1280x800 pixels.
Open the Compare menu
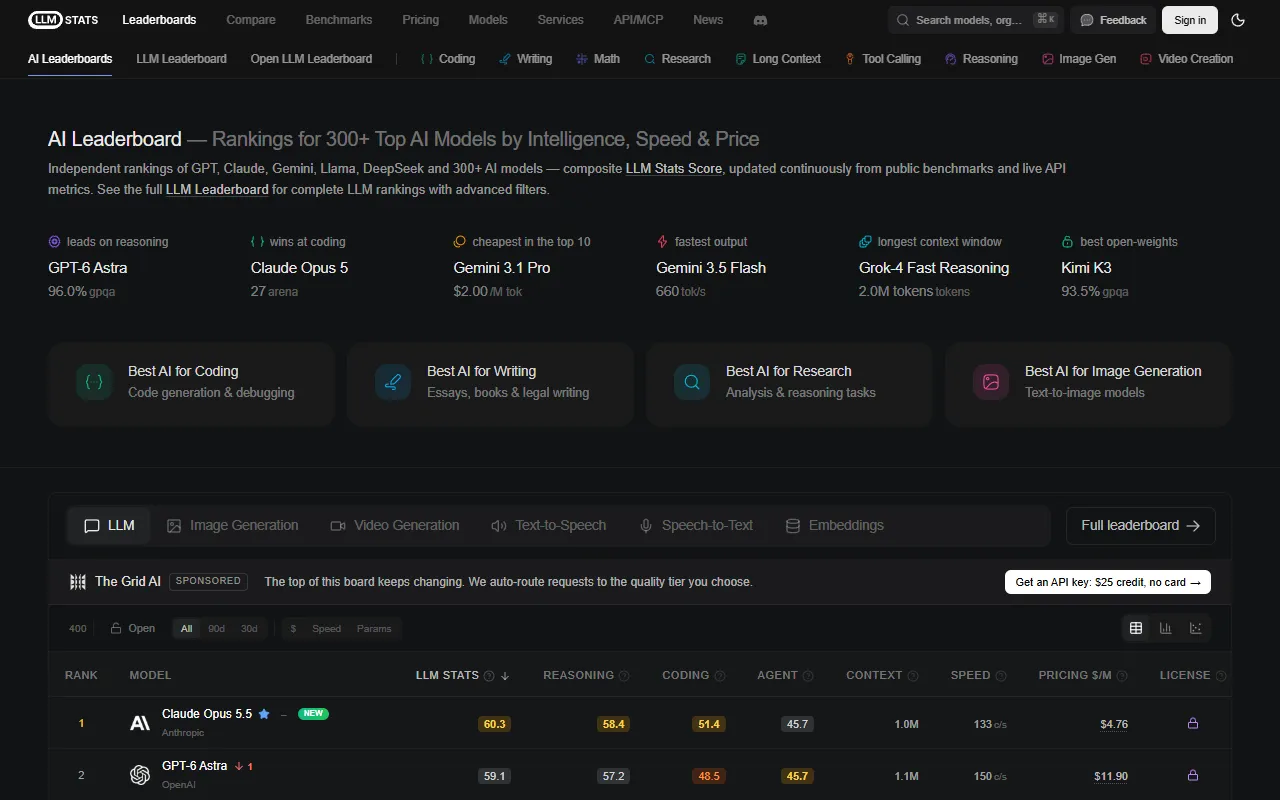point(251,19)
